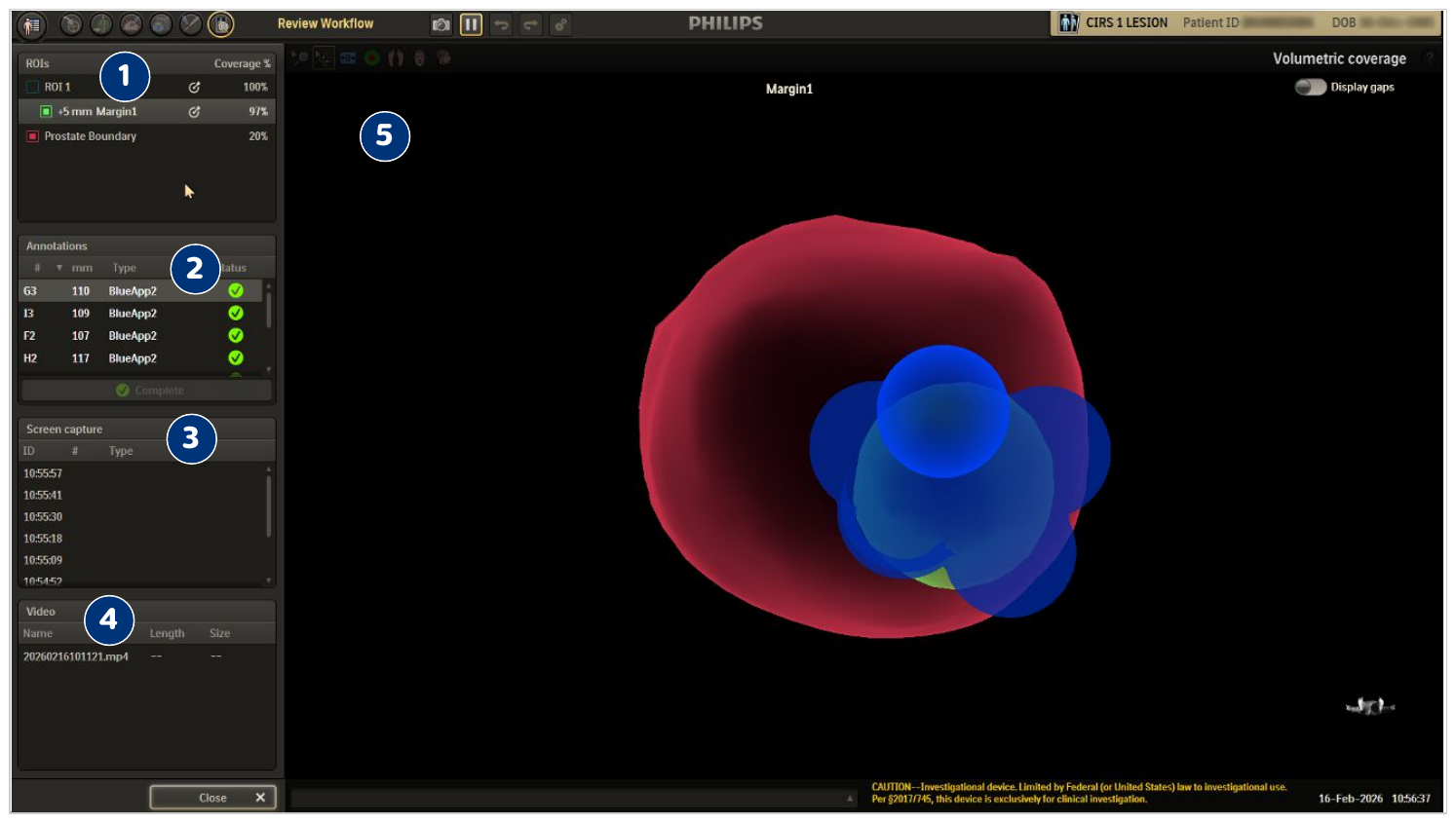Expand the bottom message bar up arrow
This screenshot has width=1456, height=824.
(x=850, y=799)
